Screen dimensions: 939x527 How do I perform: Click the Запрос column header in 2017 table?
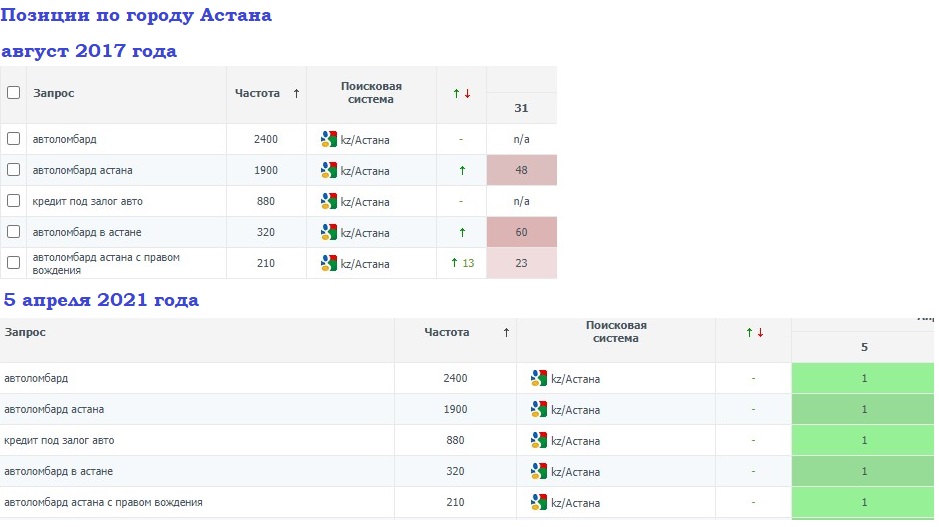[54, 93]
